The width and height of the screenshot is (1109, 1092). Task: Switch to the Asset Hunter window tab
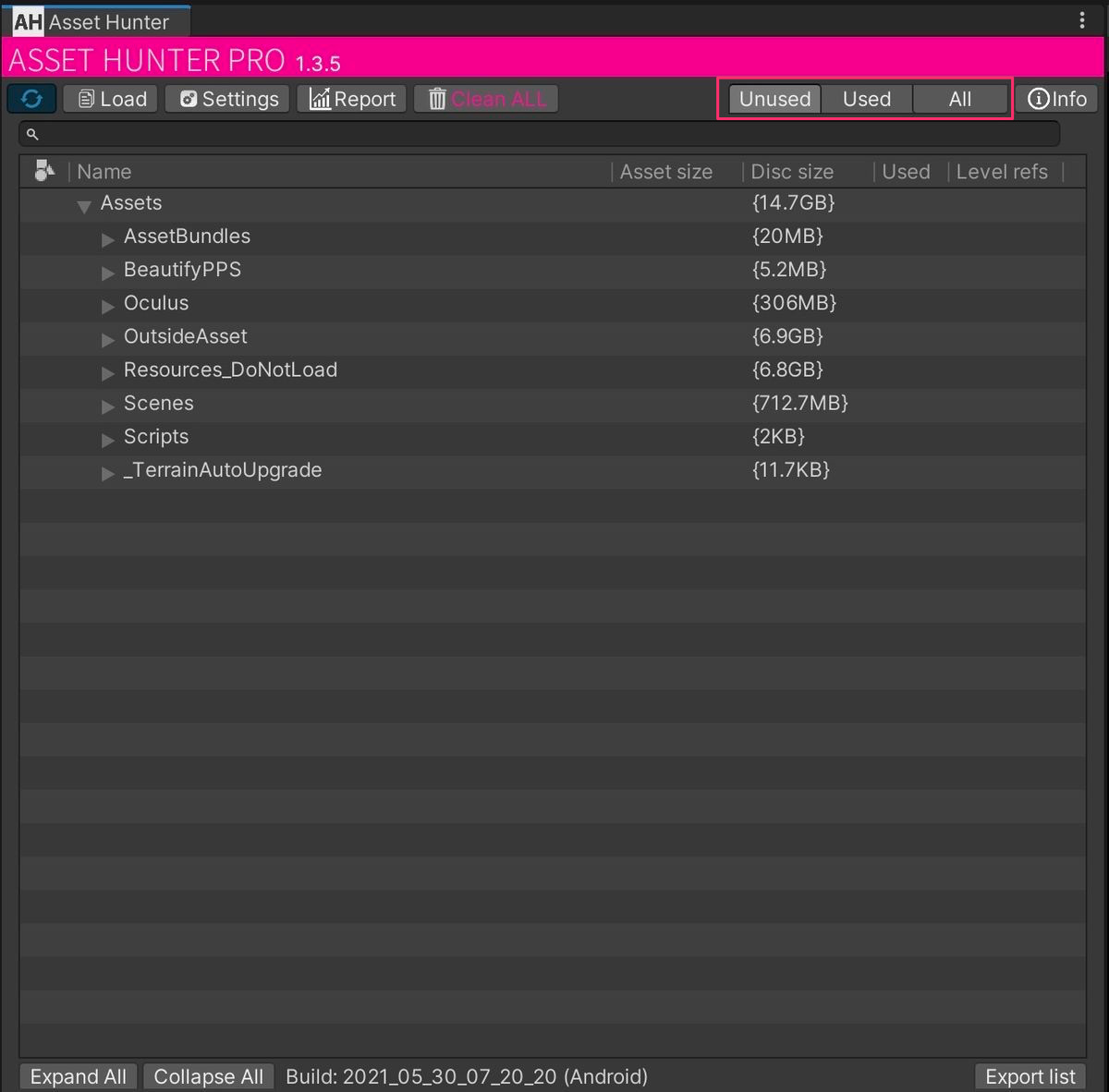[x=96, y=21]
